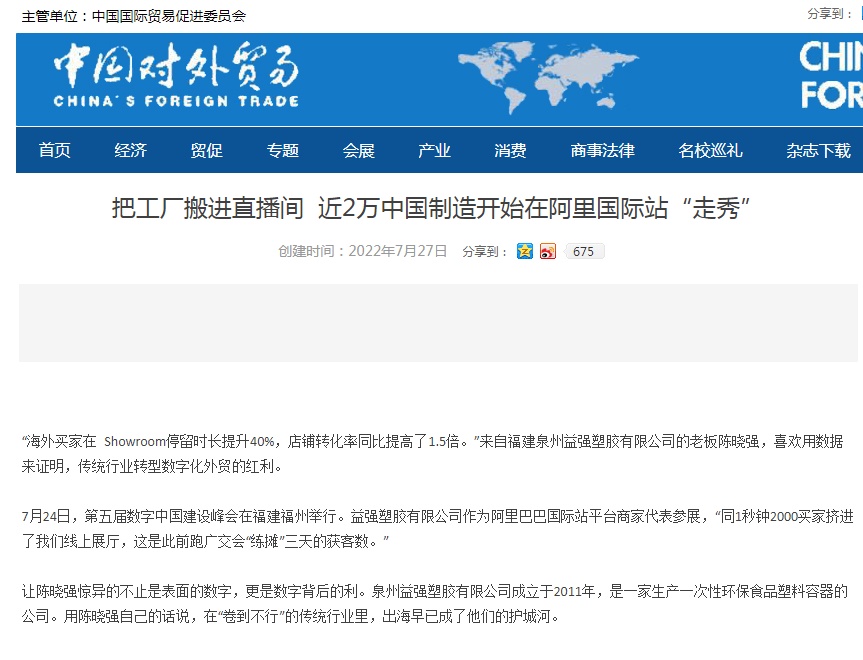The width and height of the screenshot is (863, 660).
Task: Share article via Sina Weibo icon
Action: 547,251
